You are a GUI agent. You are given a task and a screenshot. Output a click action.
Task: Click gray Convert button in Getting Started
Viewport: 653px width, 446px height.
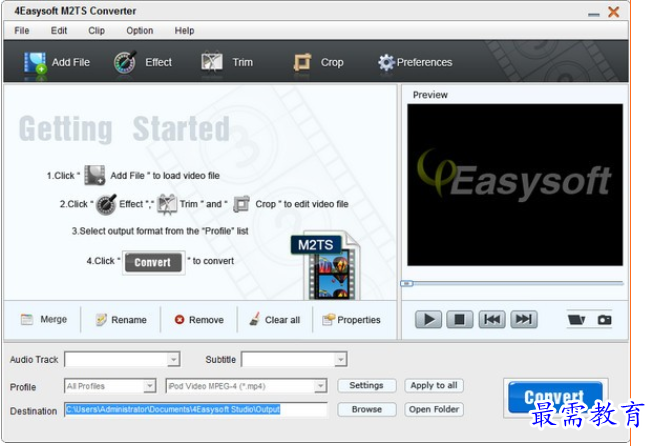pos(153,262)
